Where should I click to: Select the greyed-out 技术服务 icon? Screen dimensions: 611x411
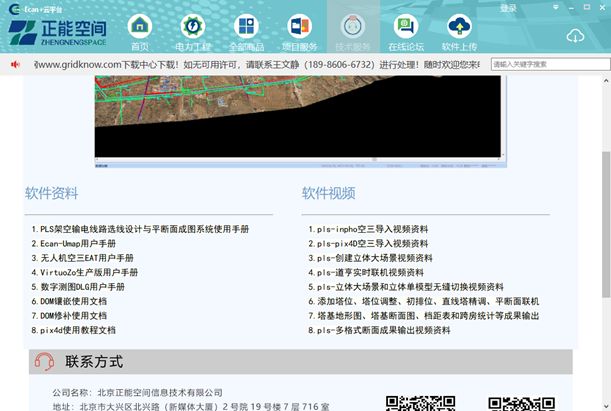(x=353, y=26)
